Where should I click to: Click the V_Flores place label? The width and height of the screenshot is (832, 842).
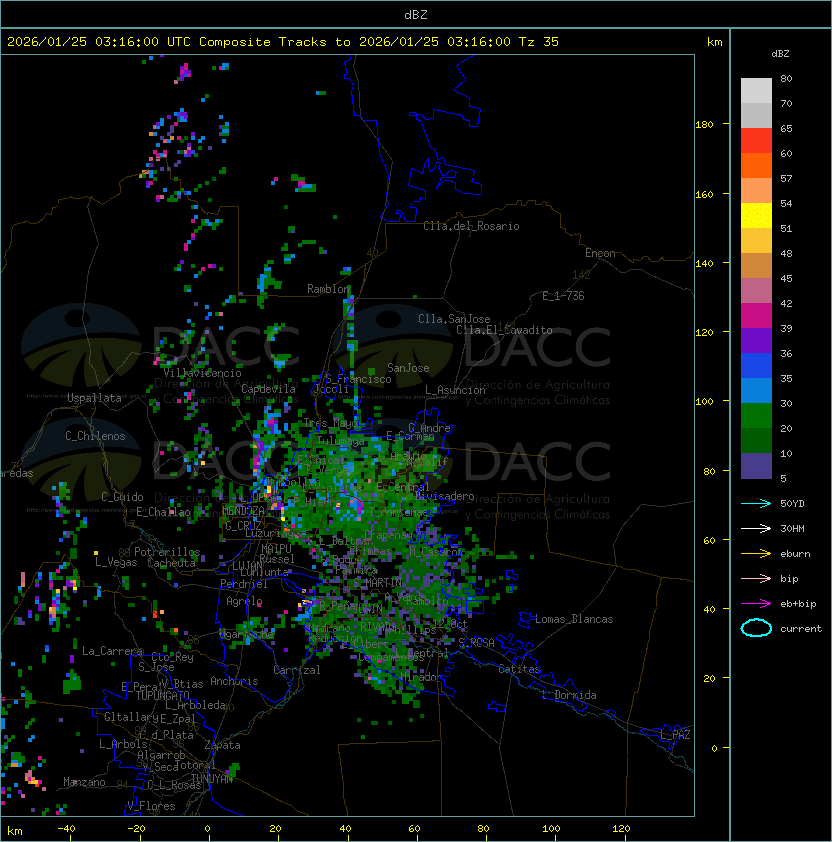pyautogui.click(x=151, y=806)
